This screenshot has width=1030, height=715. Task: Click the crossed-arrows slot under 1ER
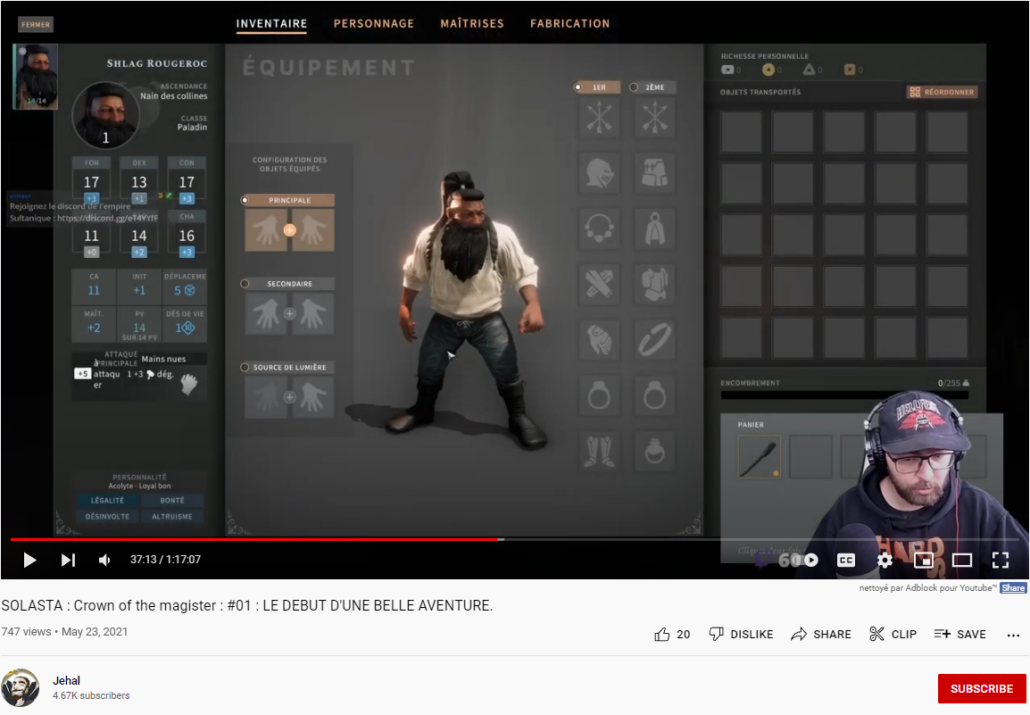[x=599, y=118]
